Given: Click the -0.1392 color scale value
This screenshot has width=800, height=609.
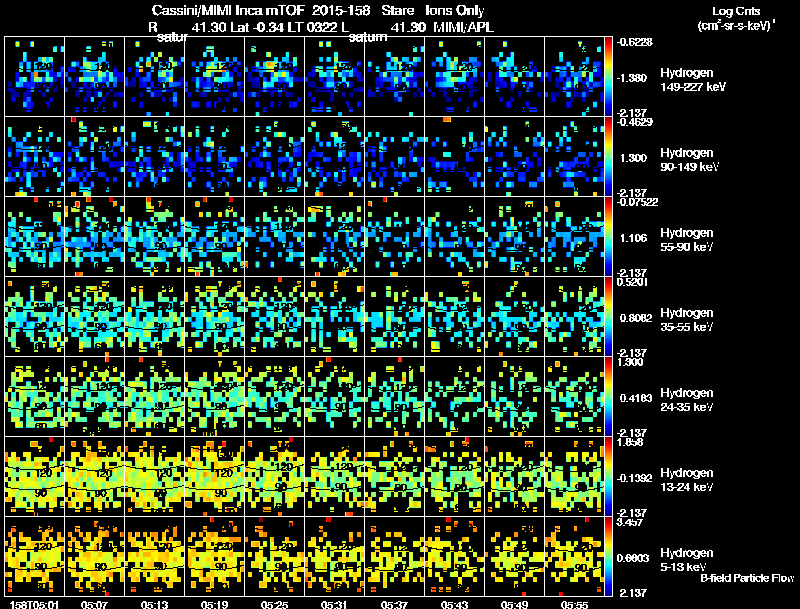Looking at the screenshot, I should (x=634, y=478).
